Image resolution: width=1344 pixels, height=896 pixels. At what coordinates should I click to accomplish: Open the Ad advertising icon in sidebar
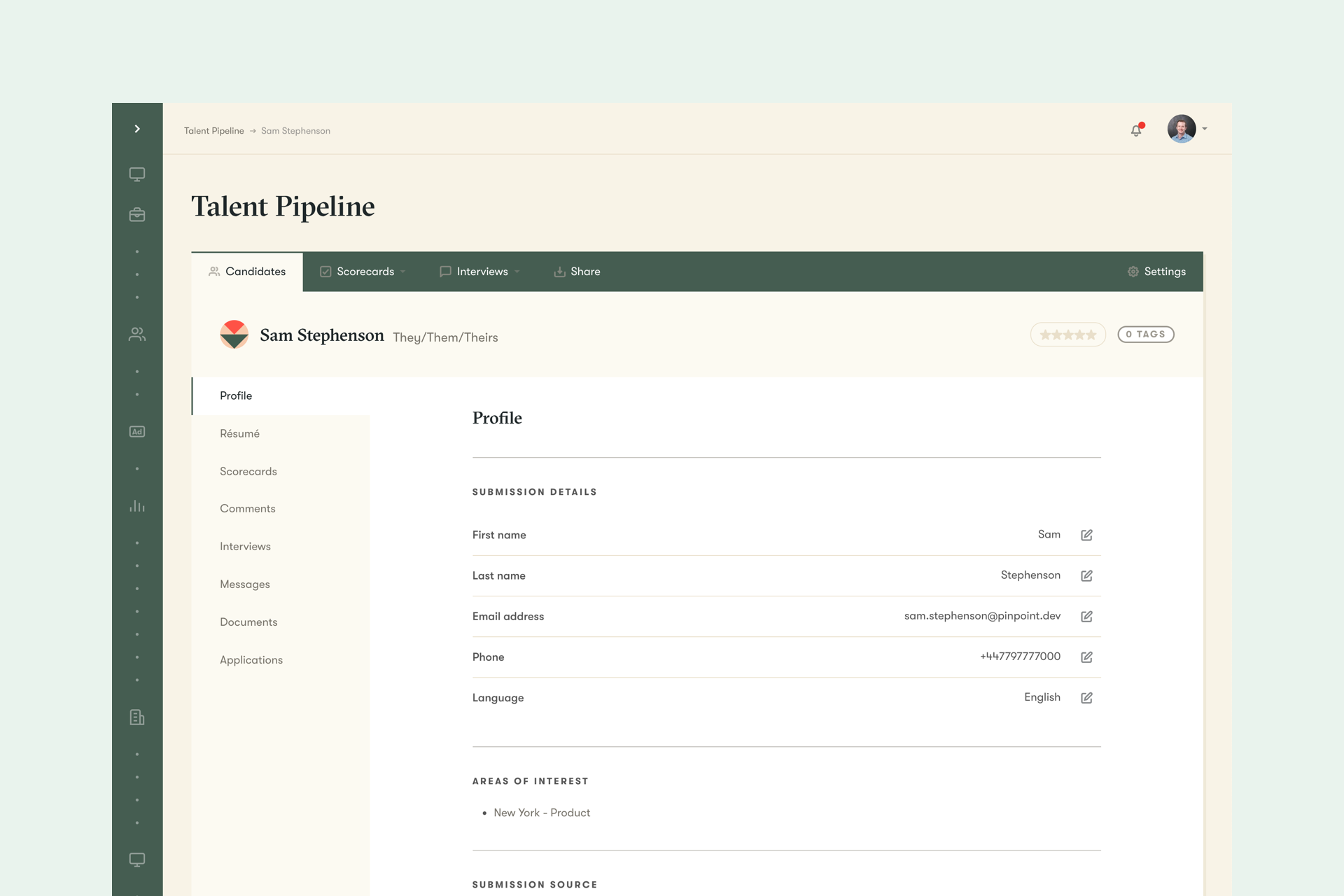tap(137, 432)
